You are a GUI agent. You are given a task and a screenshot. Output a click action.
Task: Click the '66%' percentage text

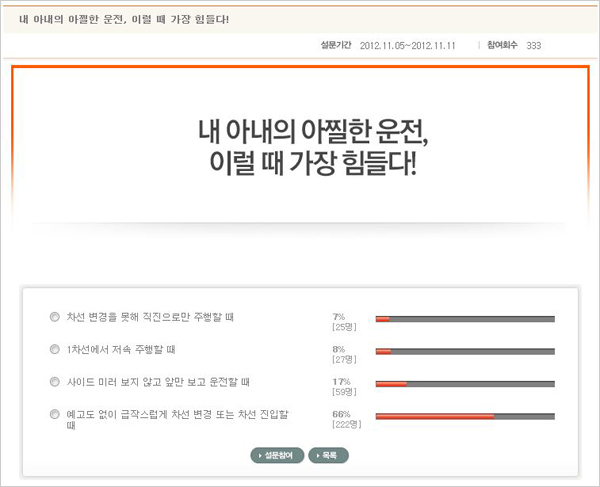(x=341, y=414)
